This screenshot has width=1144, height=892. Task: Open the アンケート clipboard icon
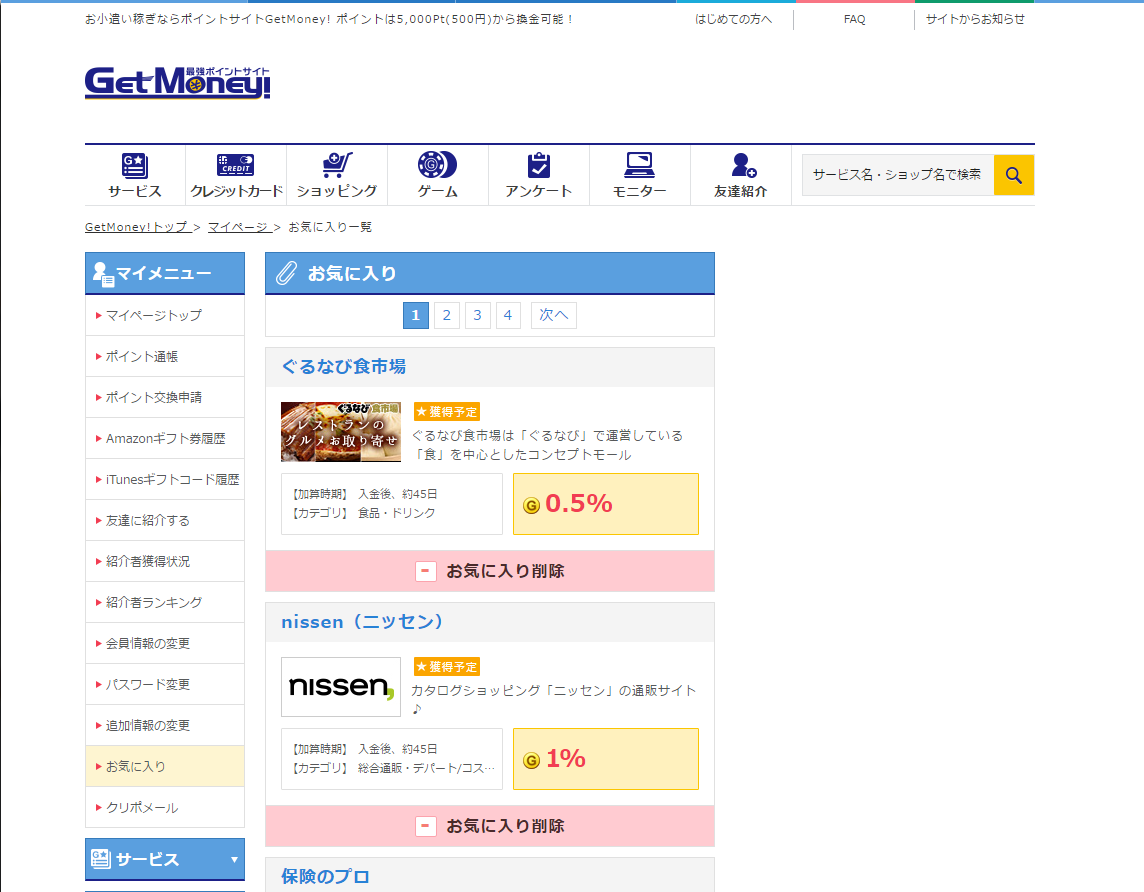coord(538,165)
